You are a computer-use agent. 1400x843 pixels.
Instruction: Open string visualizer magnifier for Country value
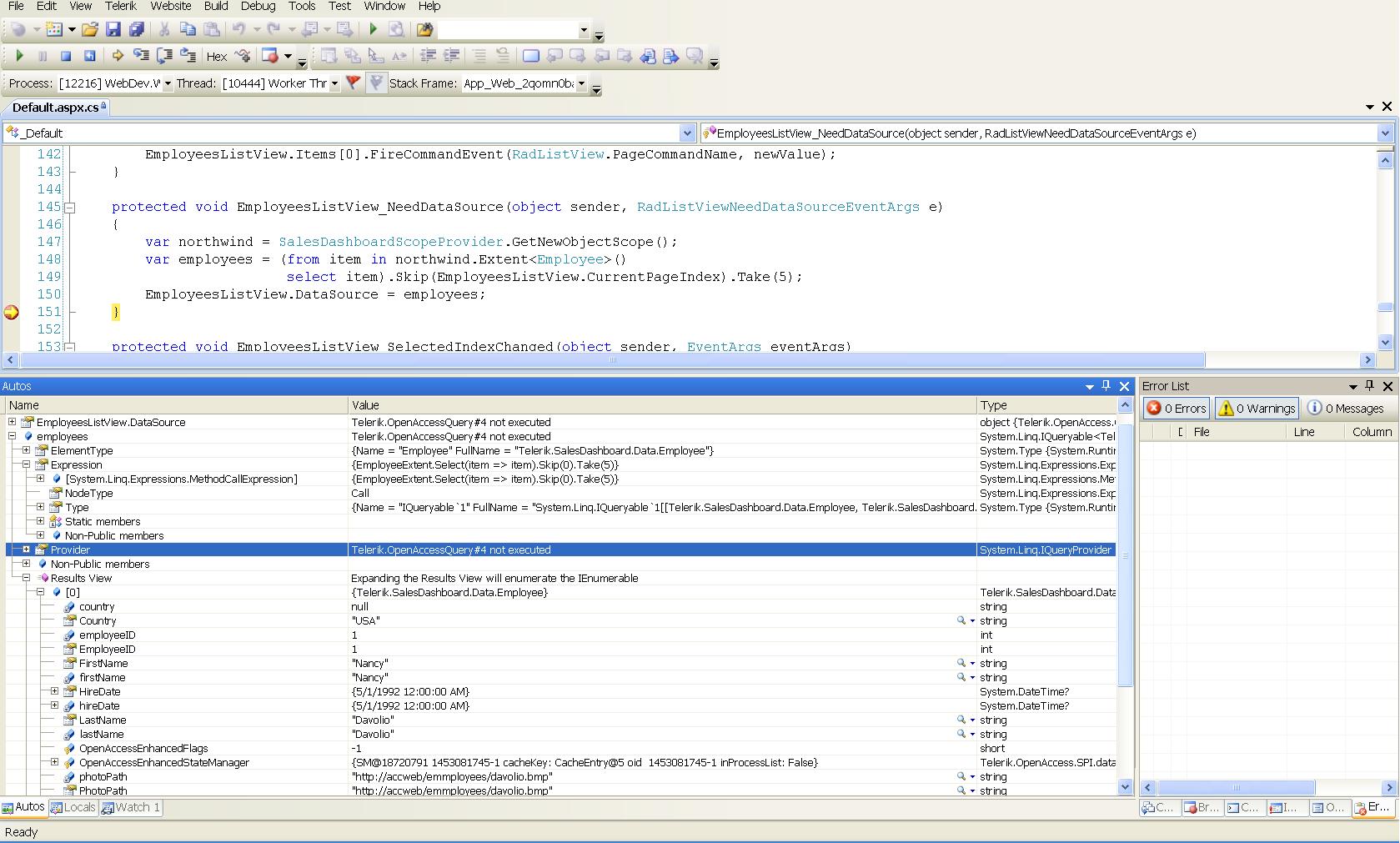click(961, 620)
